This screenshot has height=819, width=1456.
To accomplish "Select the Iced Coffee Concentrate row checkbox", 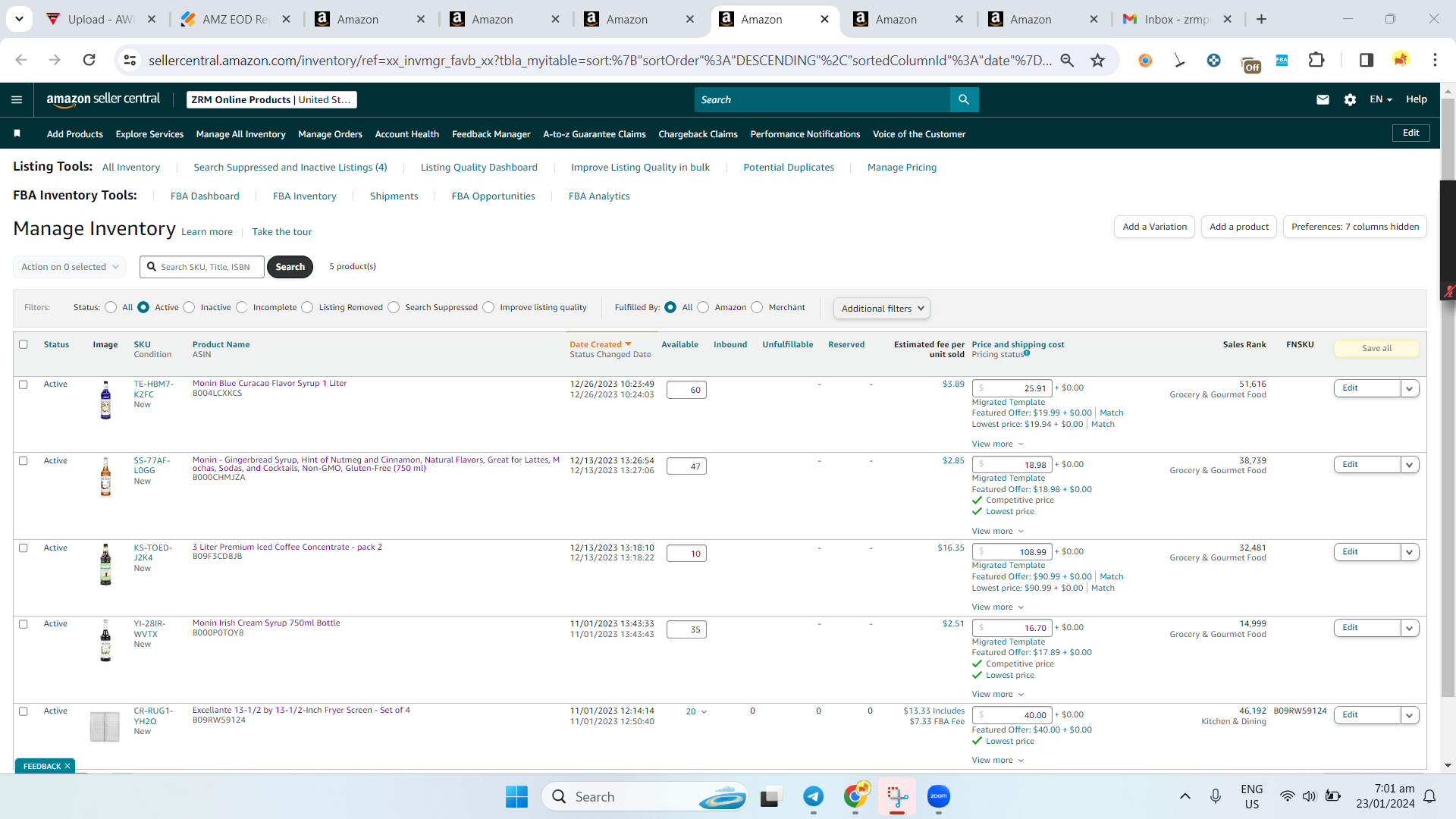I will click(x=24, y=548).
